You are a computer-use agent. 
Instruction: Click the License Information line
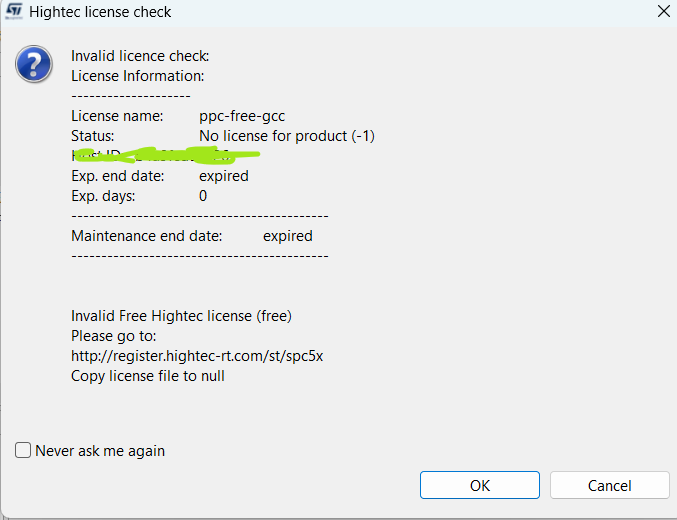(137, 76)
